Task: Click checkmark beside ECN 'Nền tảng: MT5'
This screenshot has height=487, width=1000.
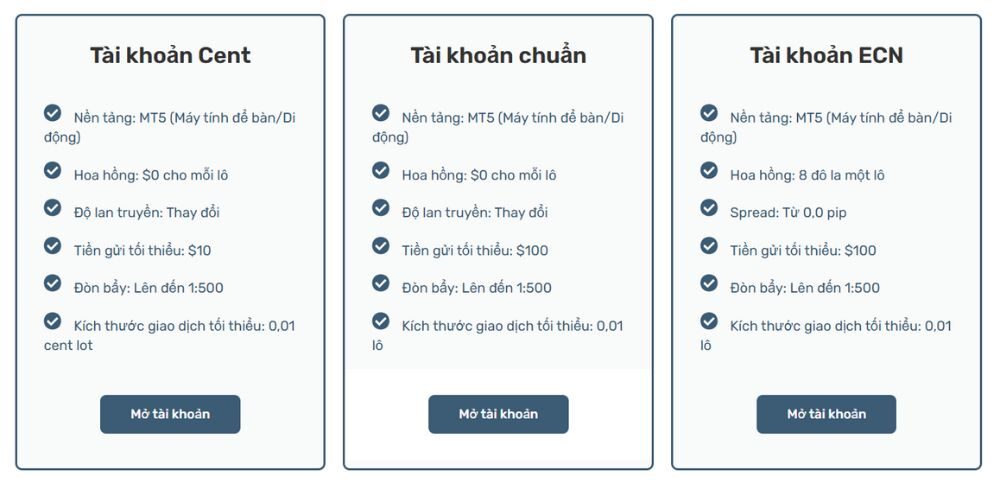Action: 709,113
